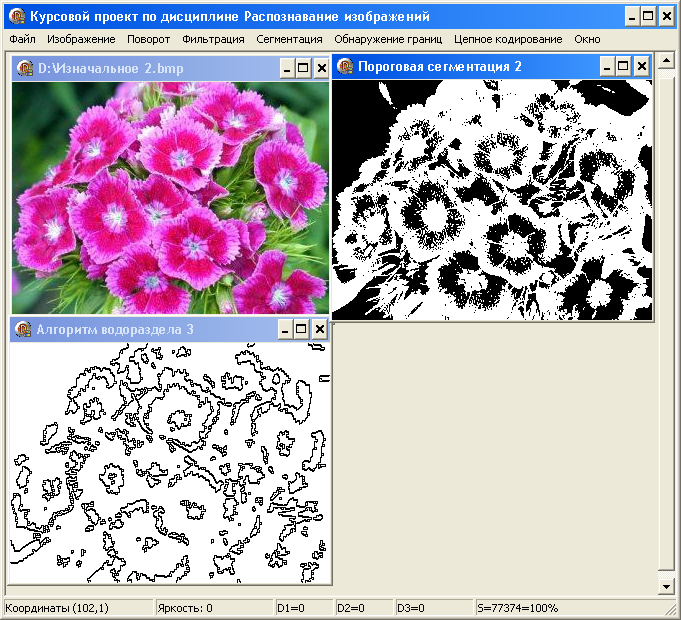Image resolution: width=681 pixels, height=620 pixels.
Task: Click the icon of Алгоритм водораздела 3 window
Action: (x=23, y=330)
